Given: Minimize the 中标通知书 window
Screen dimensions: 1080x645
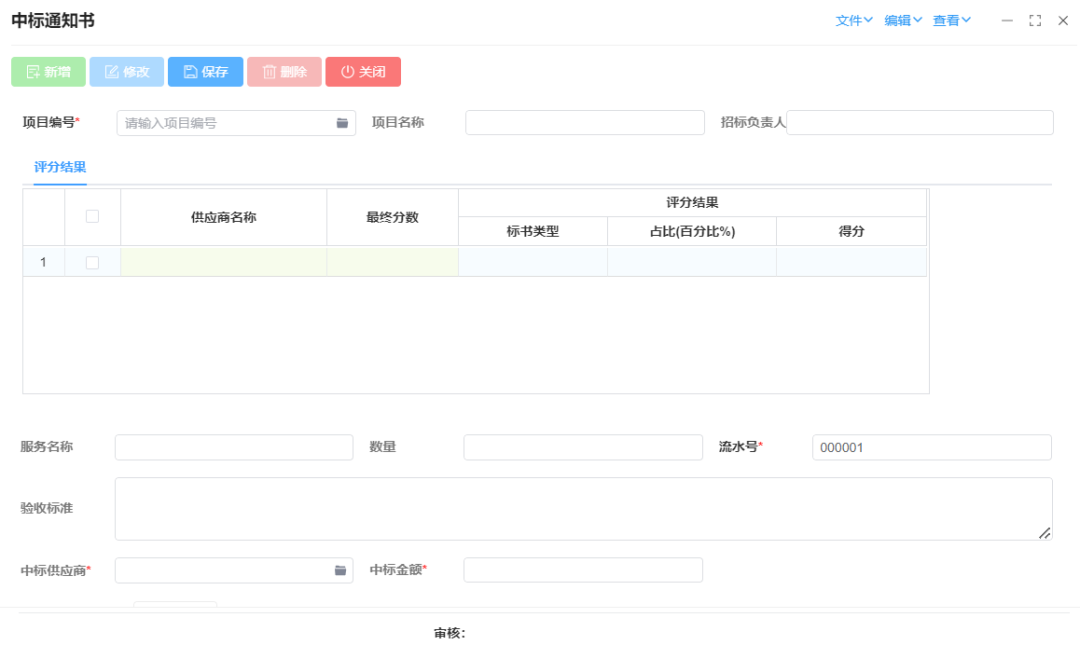Looking at the screenshot, I should [x=1007, y=21].
